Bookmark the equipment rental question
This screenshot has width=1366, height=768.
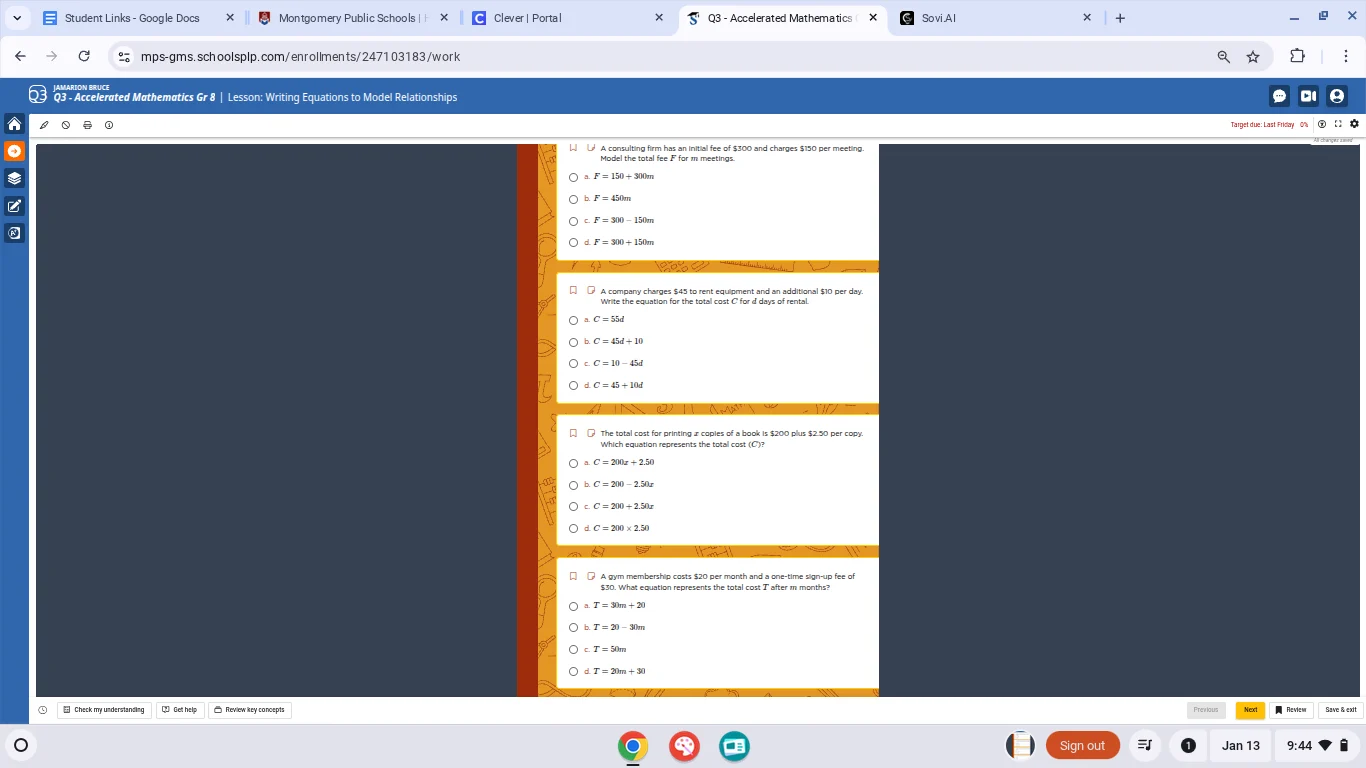(574, 291)
